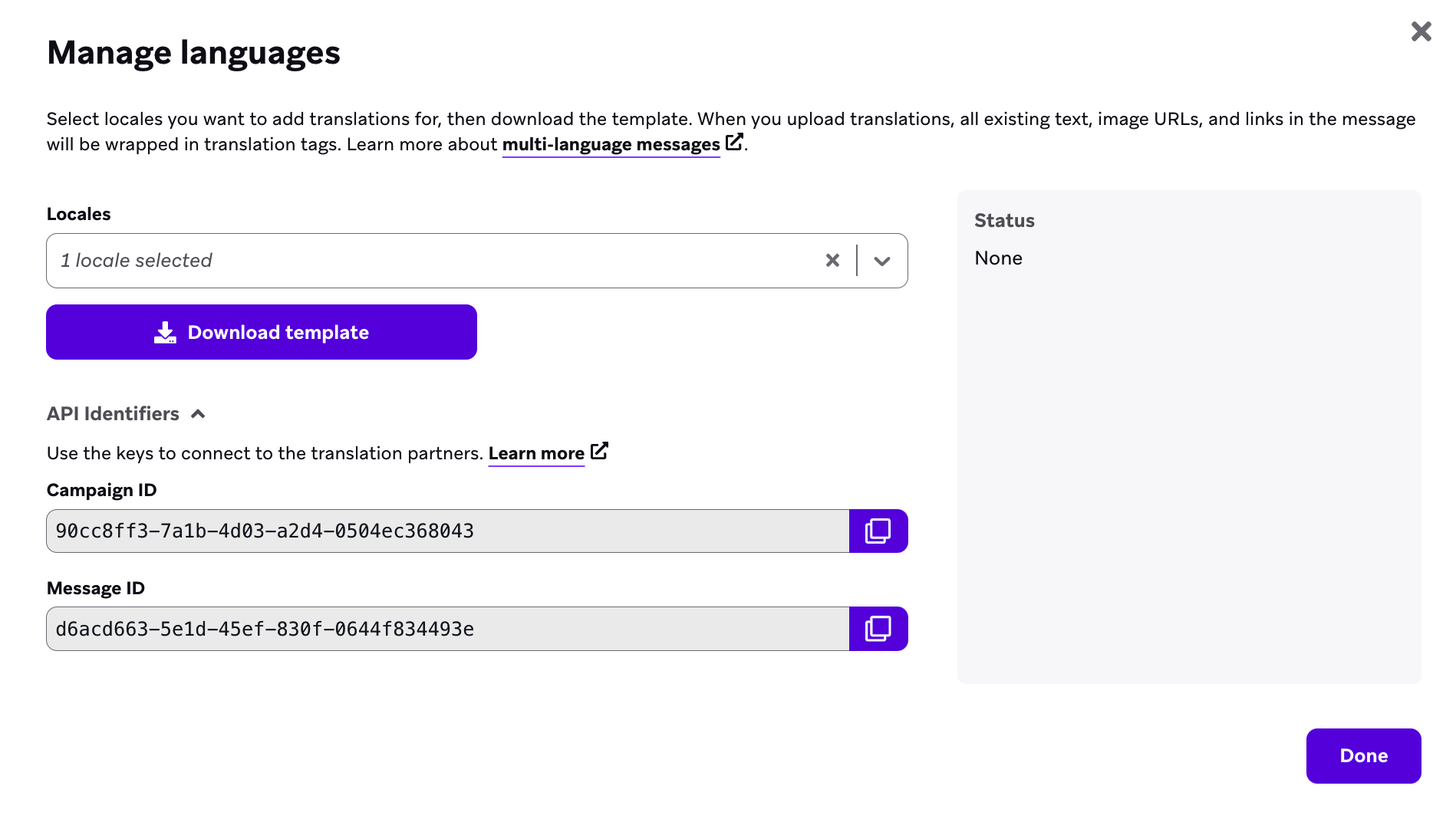Collapse the API Identifiers section
This screenshot has height=822, width=1456.
tap(113, 414)
